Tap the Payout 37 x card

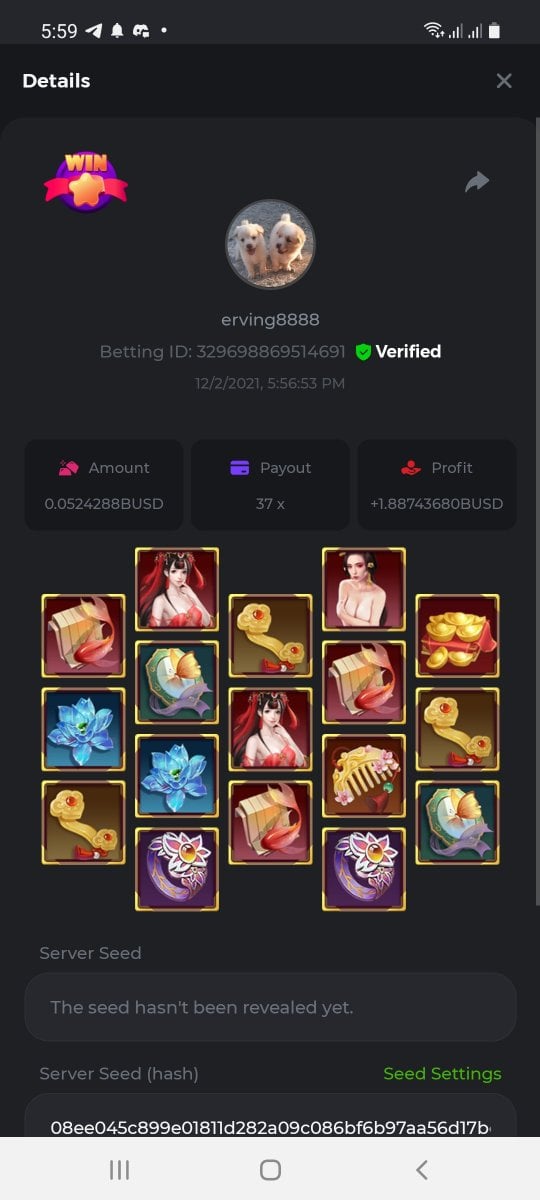click(270, 485)
